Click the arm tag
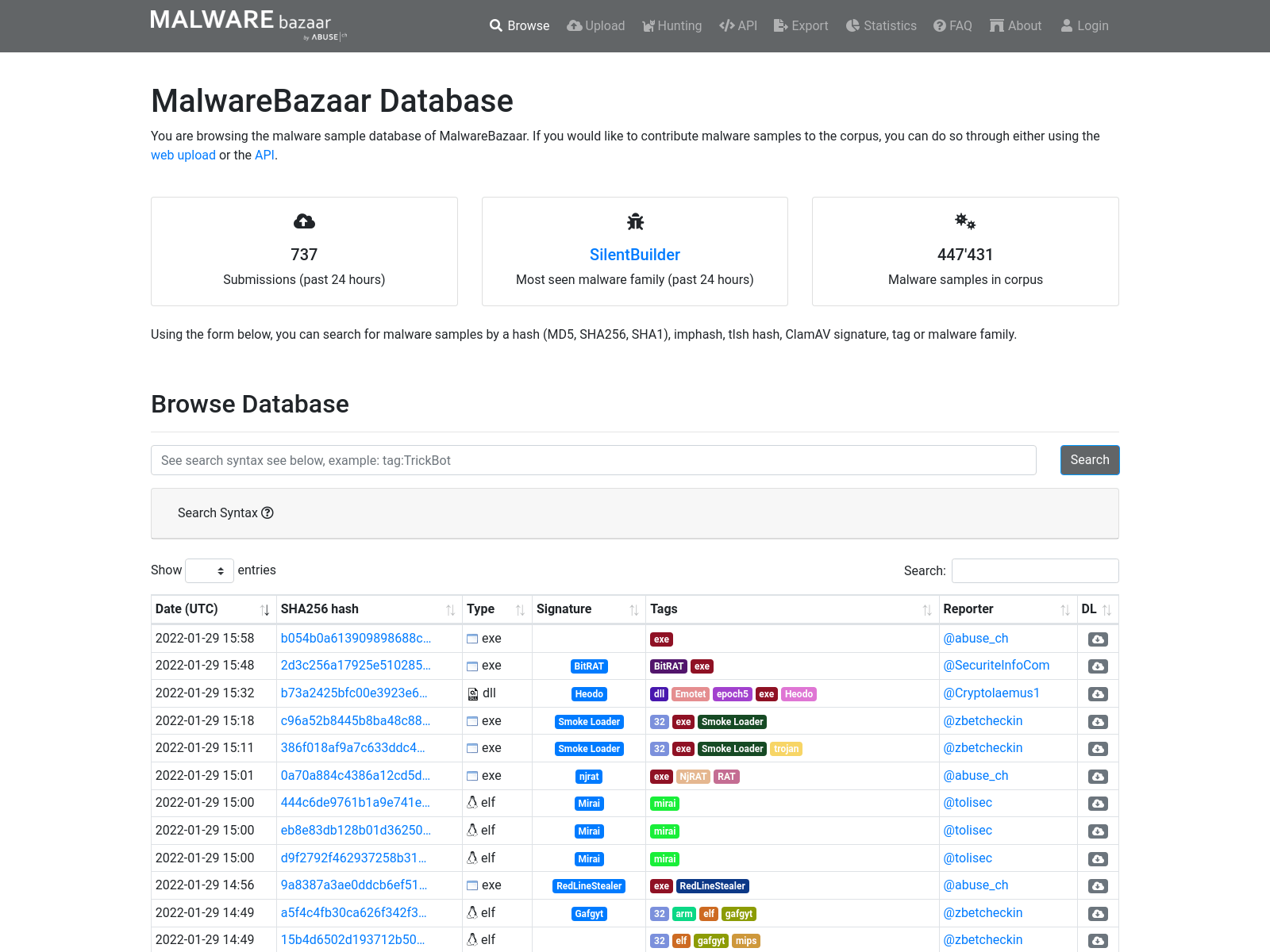The height and width of the screenshot is (952, 1270). [684, 914]
